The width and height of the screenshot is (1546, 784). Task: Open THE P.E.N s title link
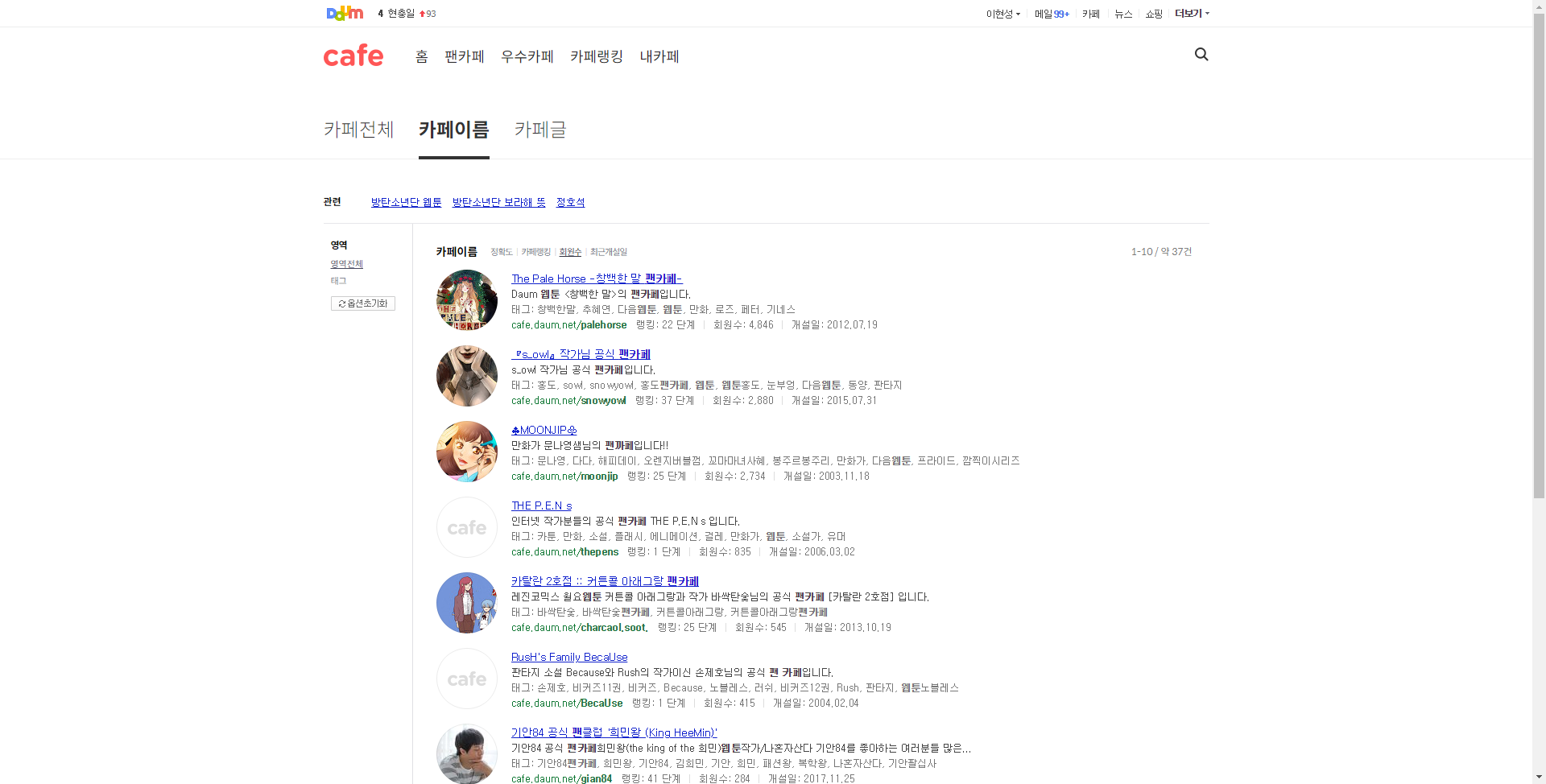542,505
